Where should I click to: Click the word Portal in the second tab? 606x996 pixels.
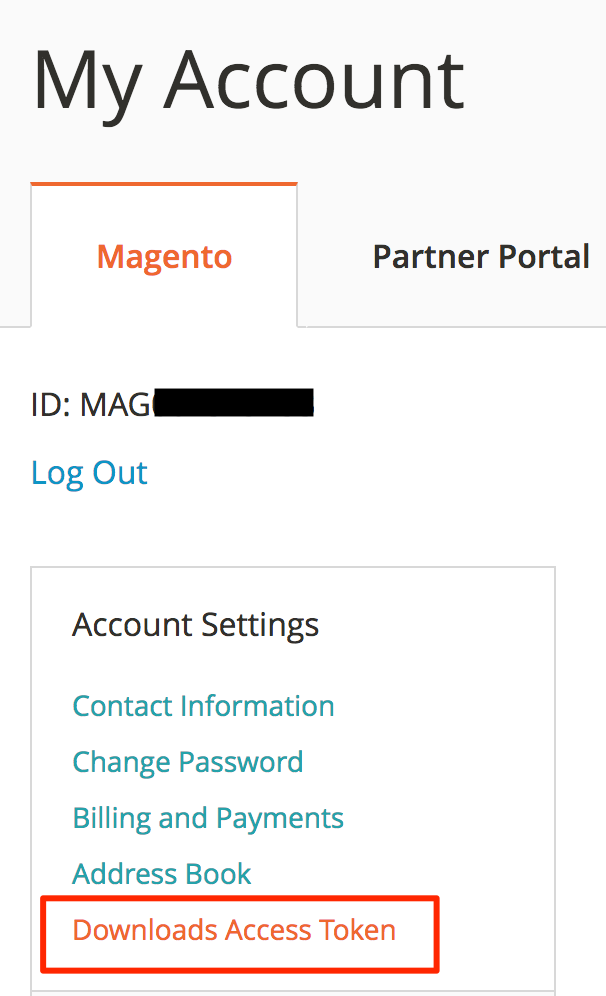[544, 257]
